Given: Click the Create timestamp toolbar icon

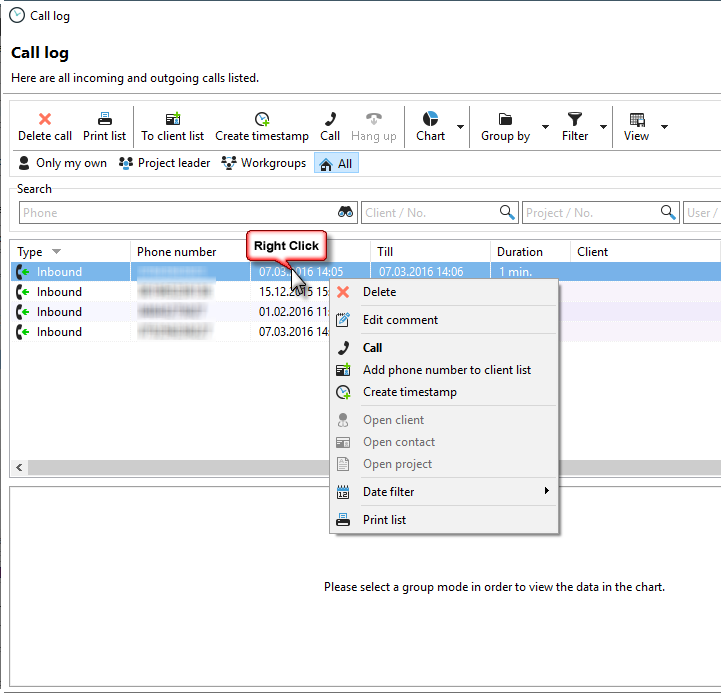Looking at the screenshot, I should tap(262, 119).
